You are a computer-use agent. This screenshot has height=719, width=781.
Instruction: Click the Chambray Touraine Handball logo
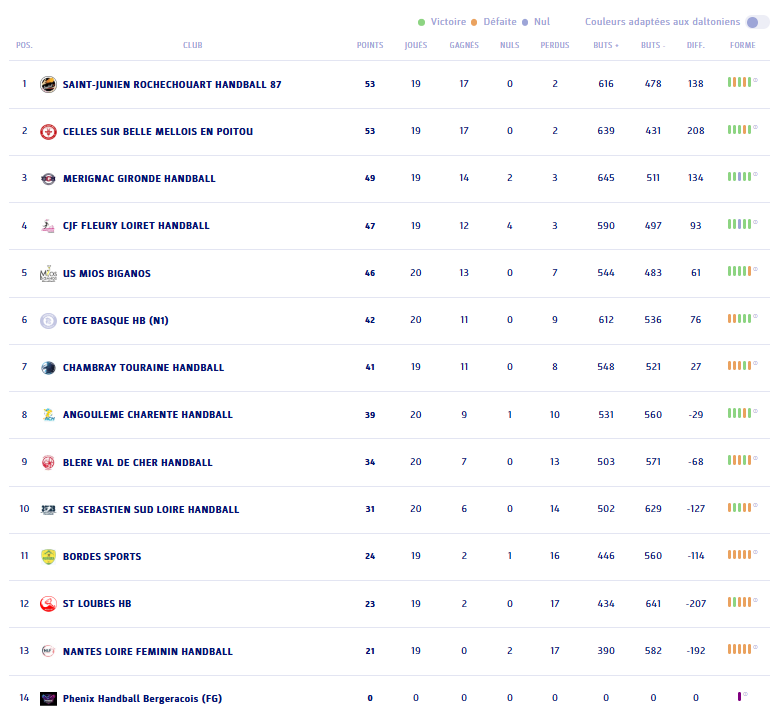click(x=48, y=368)
